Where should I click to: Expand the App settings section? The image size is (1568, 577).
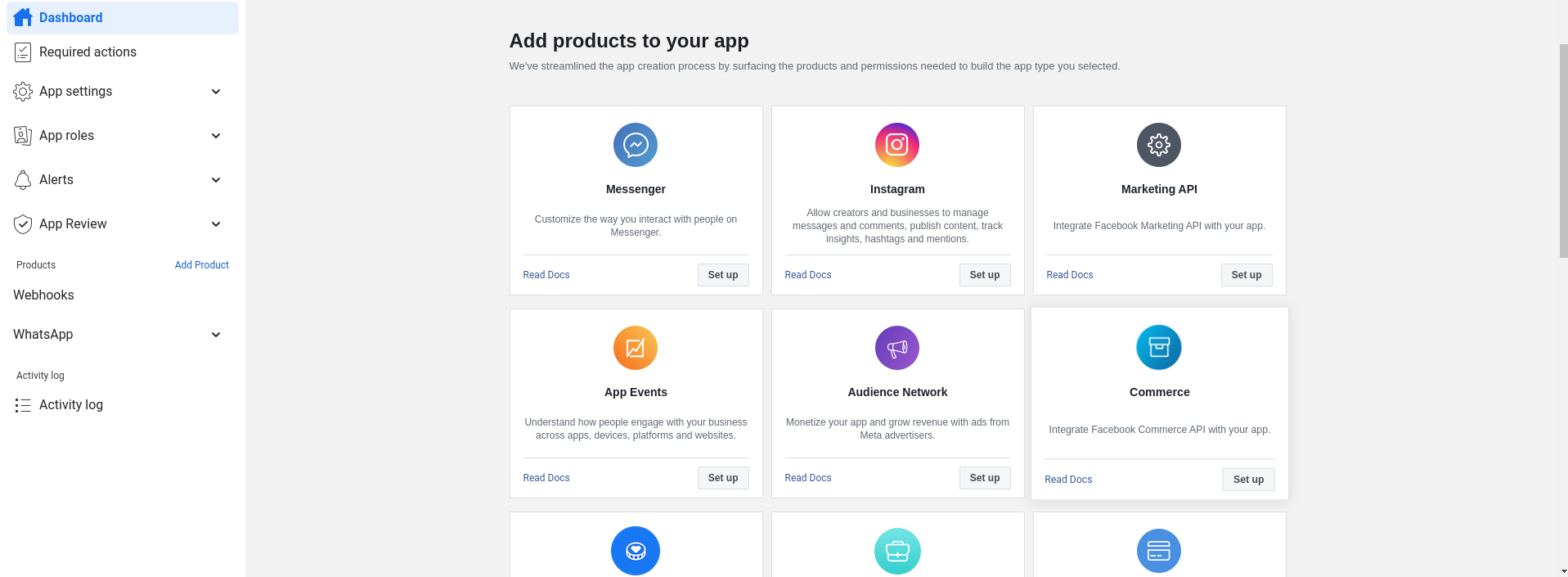click(216, 92)
